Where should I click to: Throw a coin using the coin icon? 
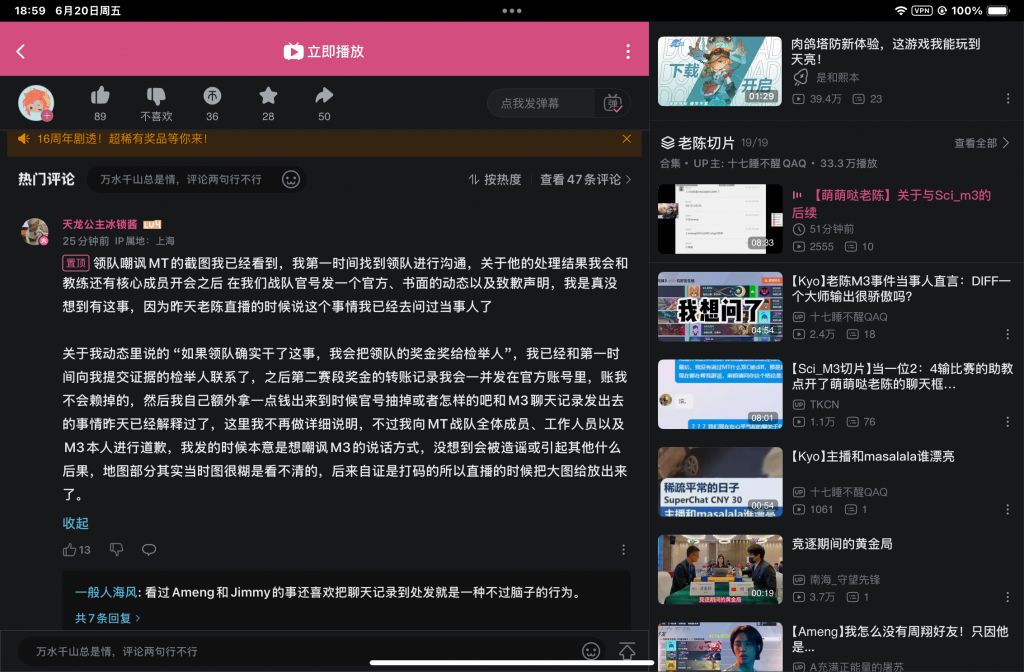213,93
